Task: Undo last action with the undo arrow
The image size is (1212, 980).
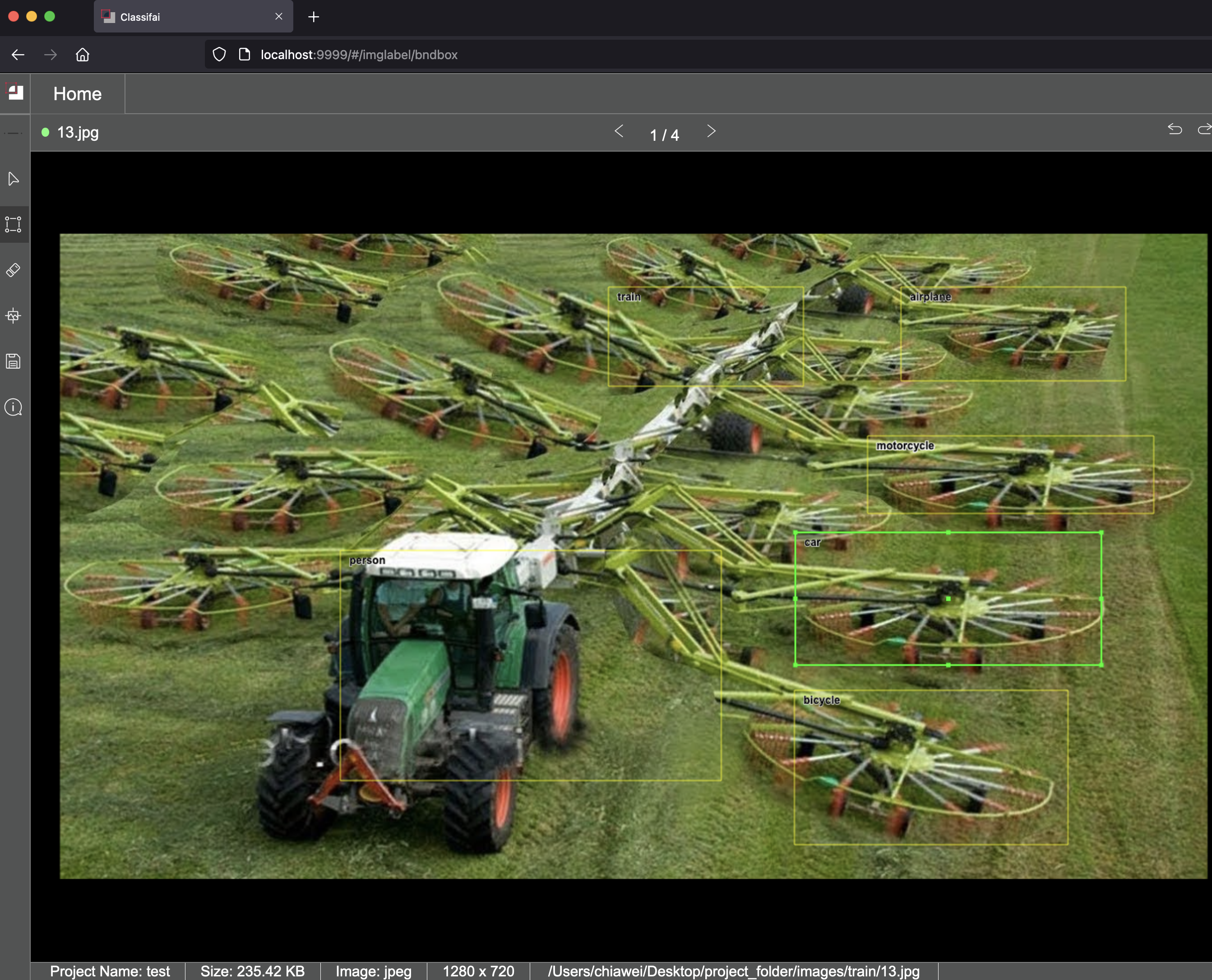Action: pos(1175,129)
